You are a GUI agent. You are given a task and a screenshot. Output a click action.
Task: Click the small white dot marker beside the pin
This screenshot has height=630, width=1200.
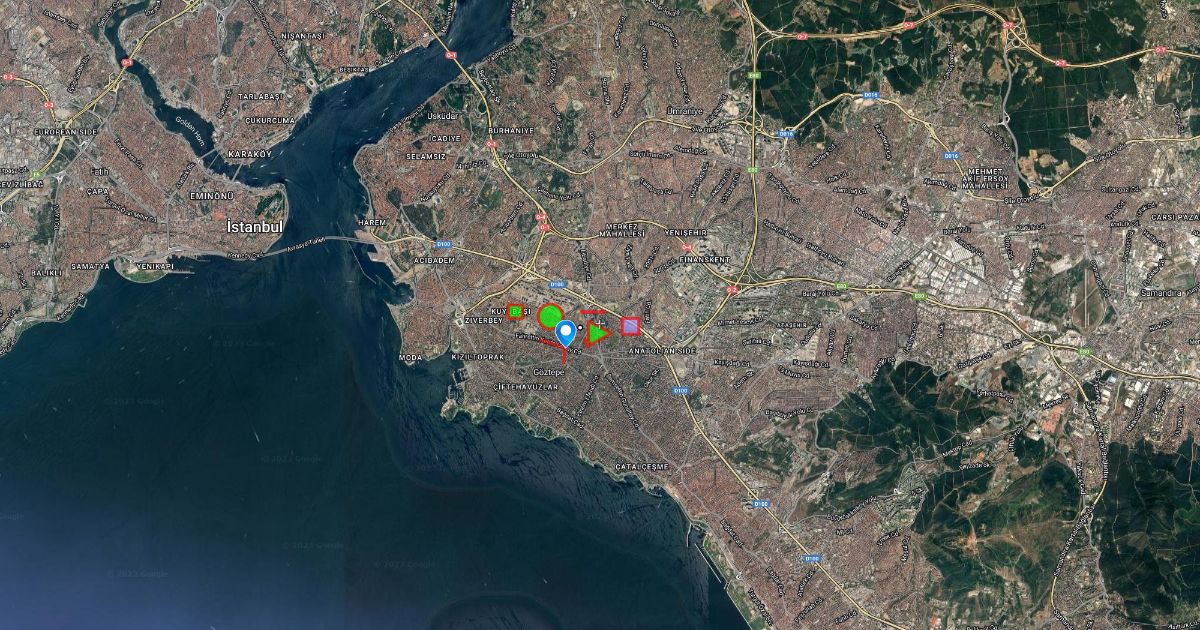pos(579,327)
